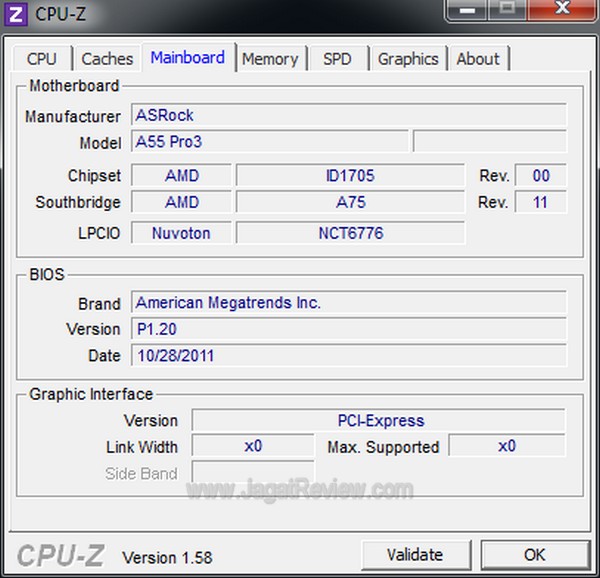Viewport: 600px width, 578px height.
Task: Select the BIOS Date 10/28/2011 field
Action: [x=349, y=355]
